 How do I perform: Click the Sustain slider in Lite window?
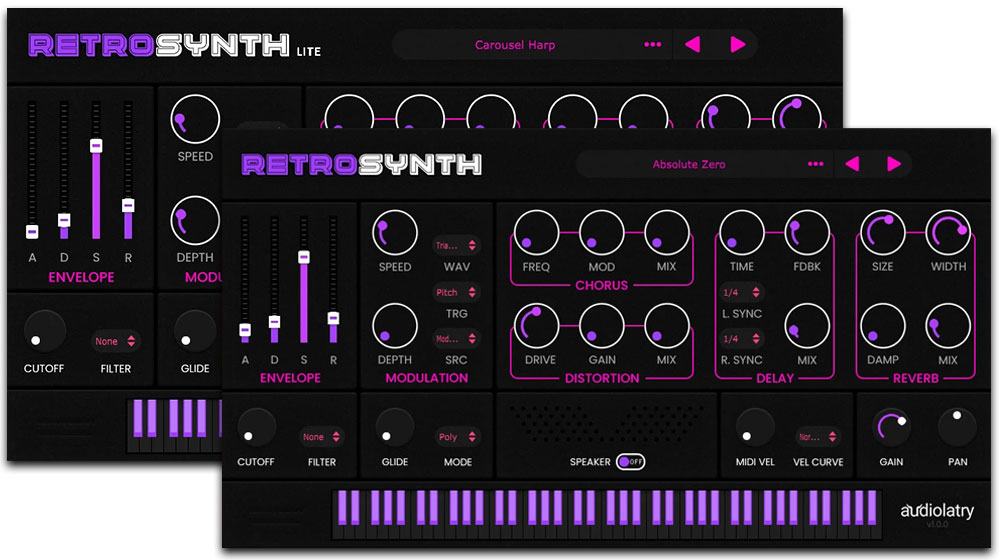pyautogui.click(x=96, y=170)
